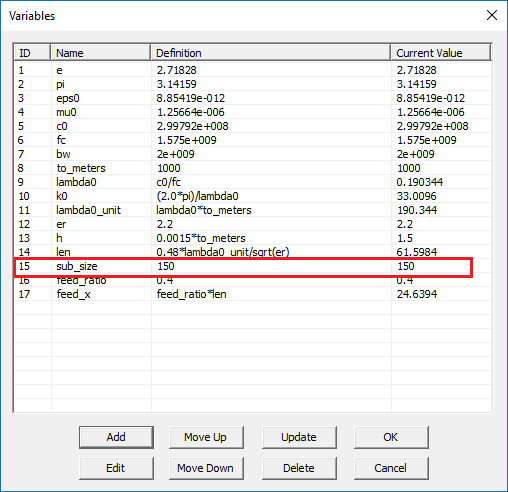Select the feed_x variable row

253,294
